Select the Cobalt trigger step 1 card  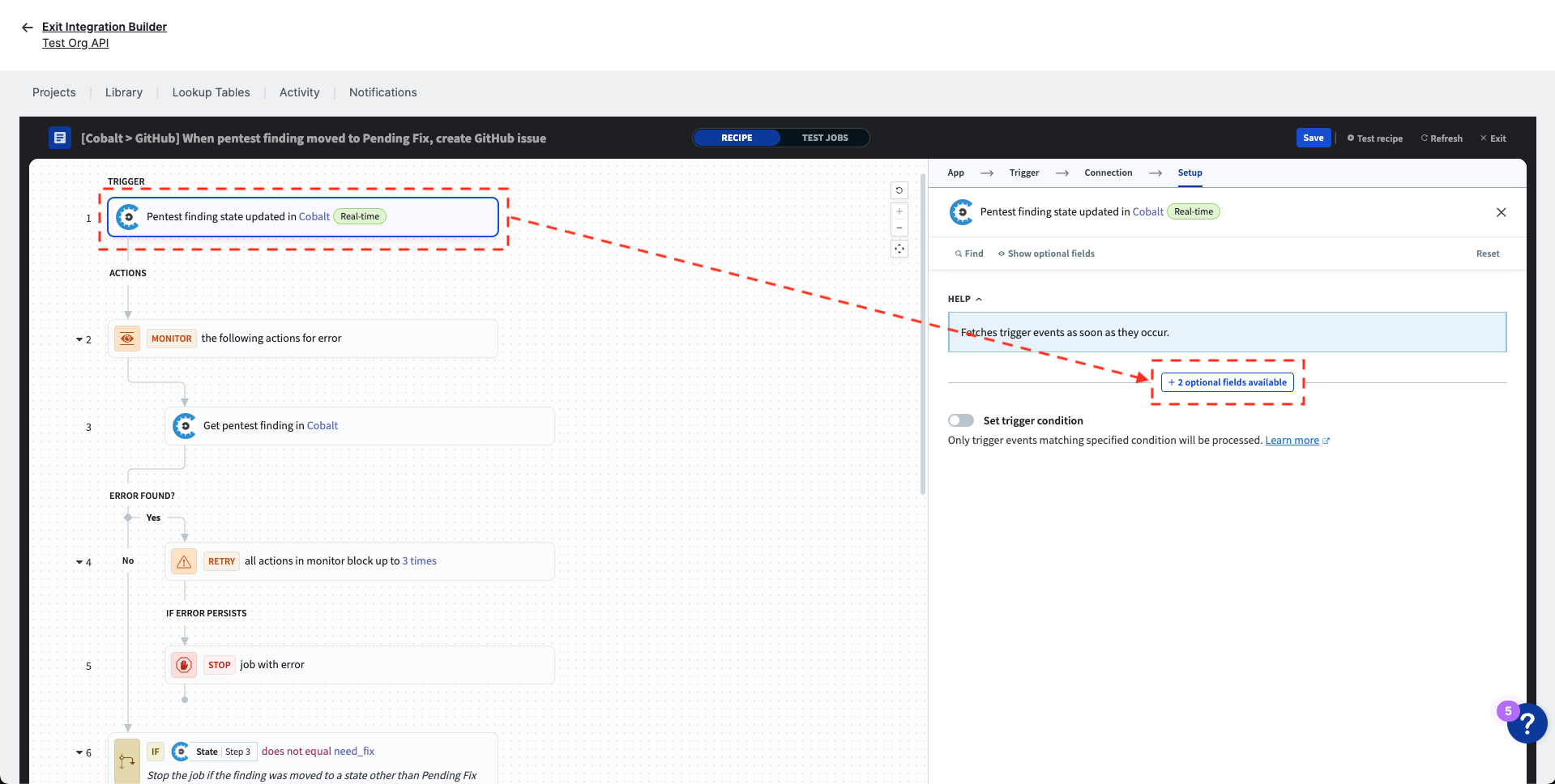click(x=303, y=217)
